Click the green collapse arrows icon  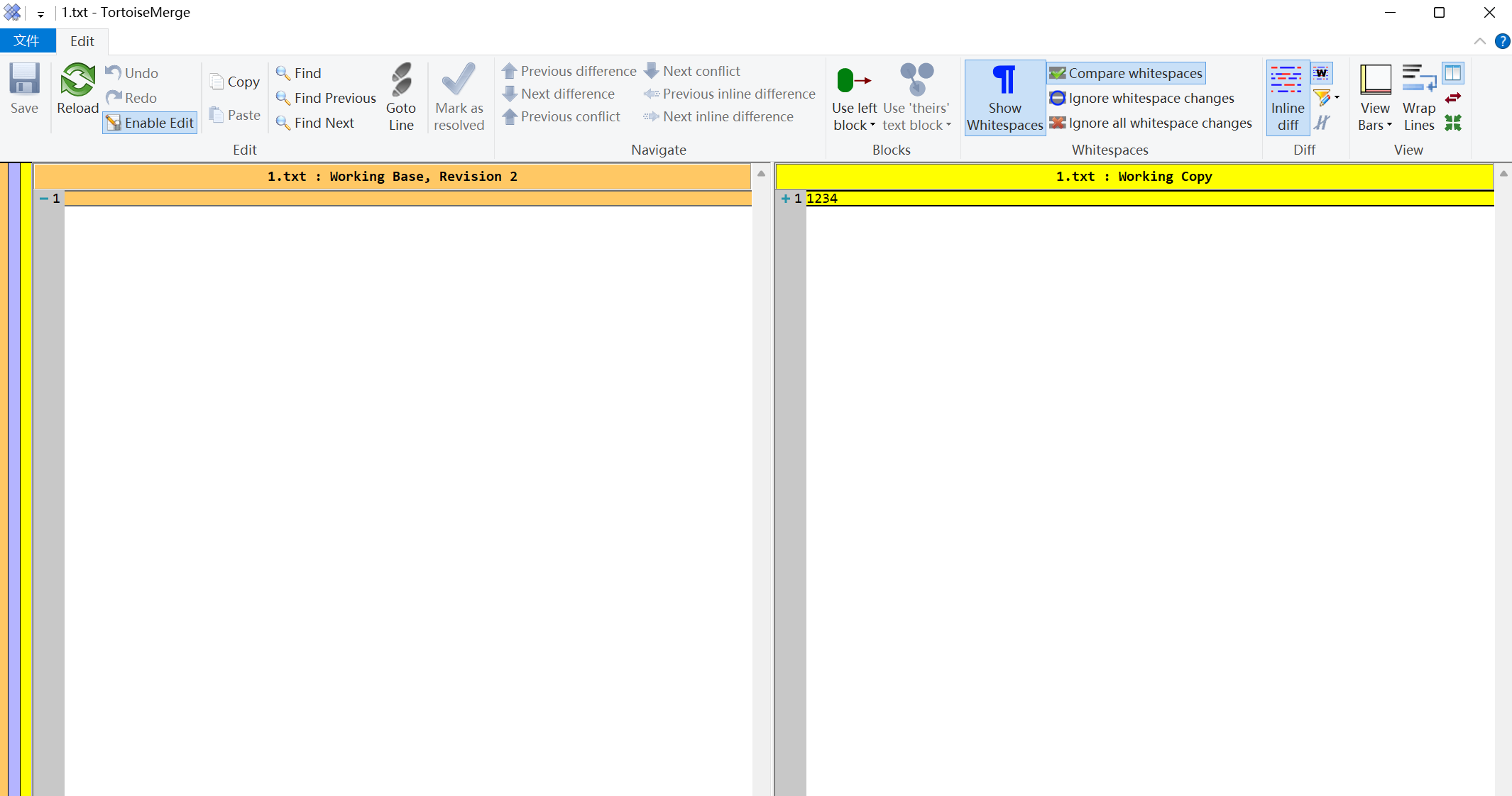[x=1453, y=123]
